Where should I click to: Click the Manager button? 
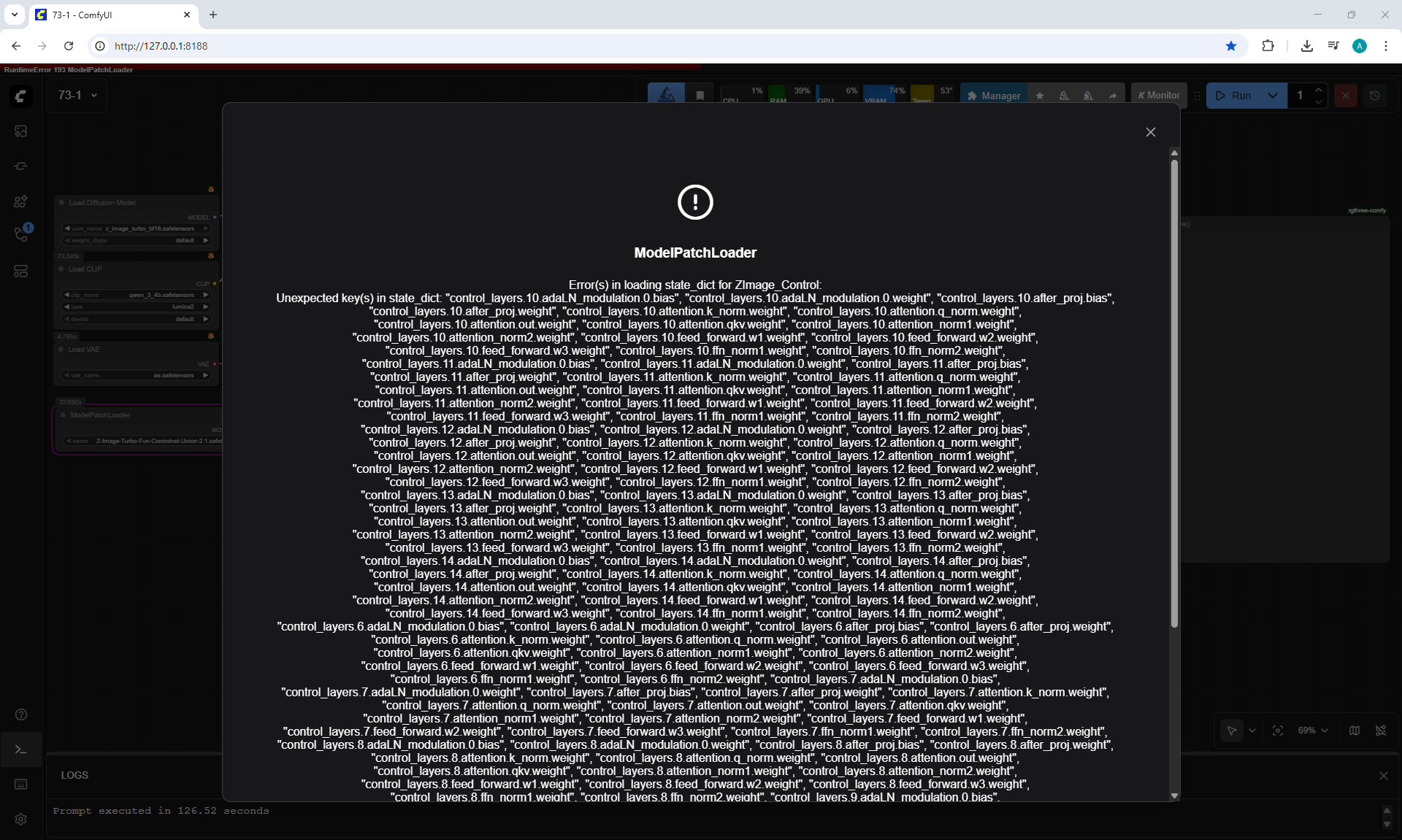pos(993,96)
